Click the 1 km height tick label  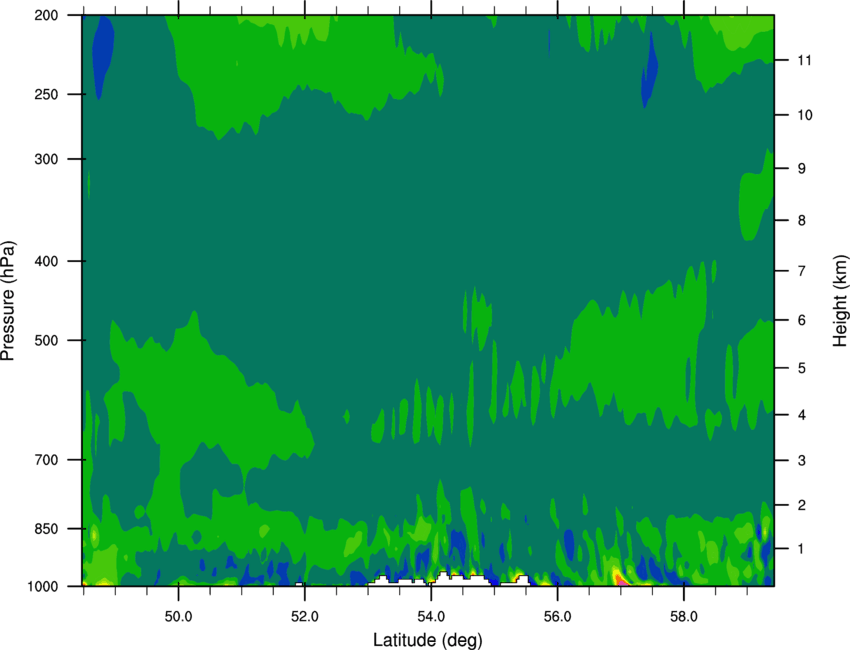[801, 549]
